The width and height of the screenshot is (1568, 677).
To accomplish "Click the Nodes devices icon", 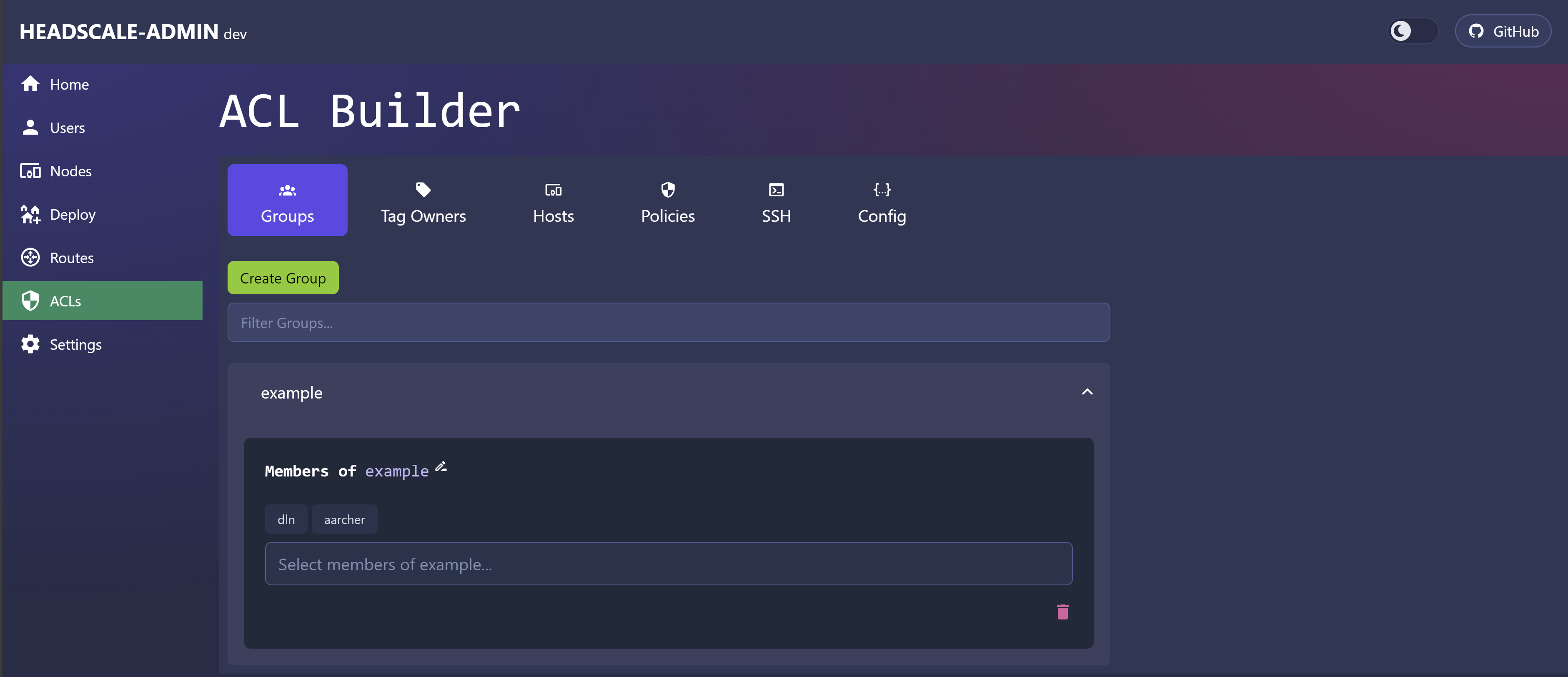I will point(30,171).
